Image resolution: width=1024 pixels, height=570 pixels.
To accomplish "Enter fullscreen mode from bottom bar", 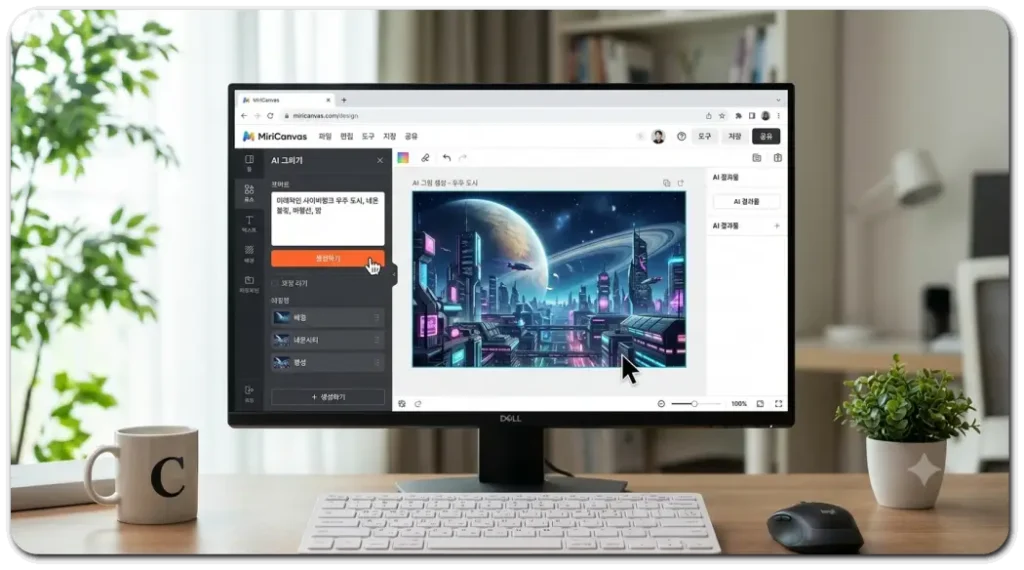I will click(778, 404).
